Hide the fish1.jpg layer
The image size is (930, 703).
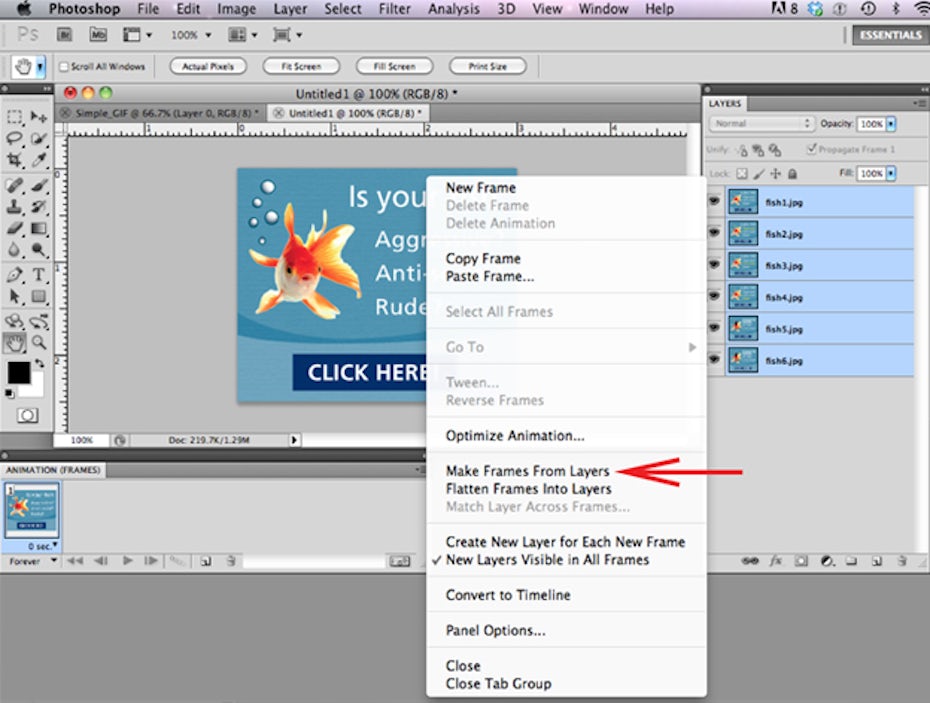click(714, 201)
